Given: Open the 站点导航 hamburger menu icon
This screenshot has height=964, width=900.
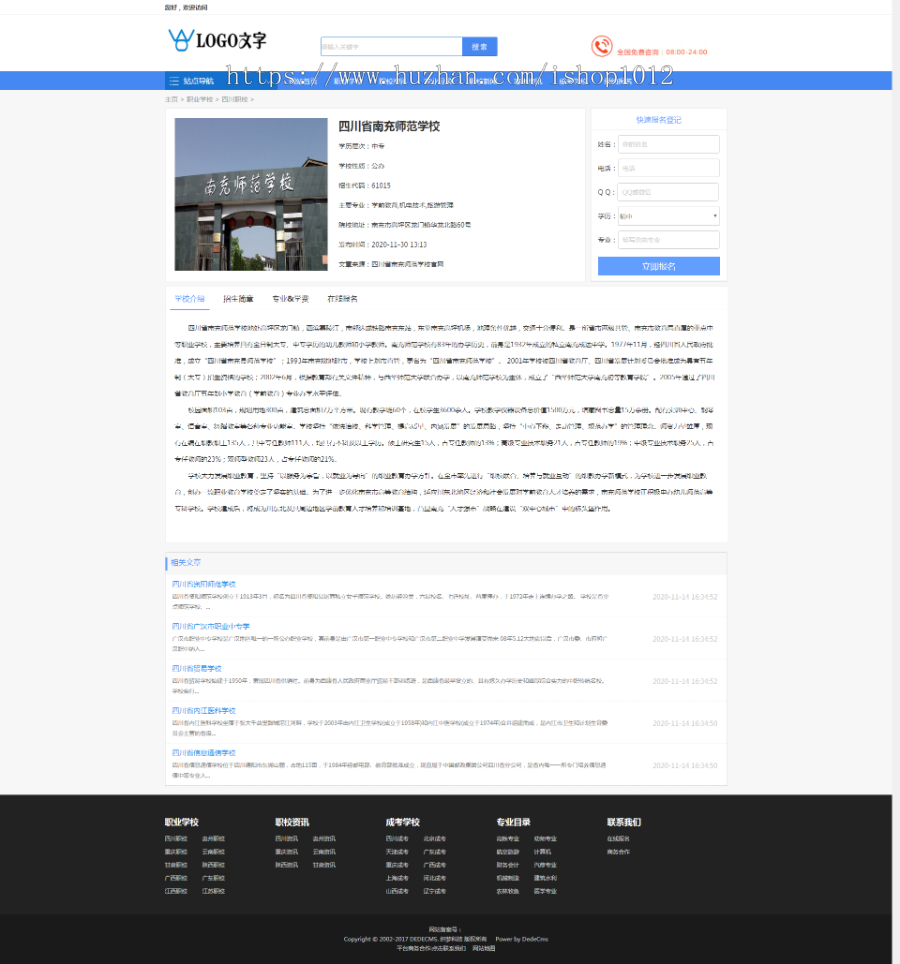Looking at the screenshot, I should [174, 81].
